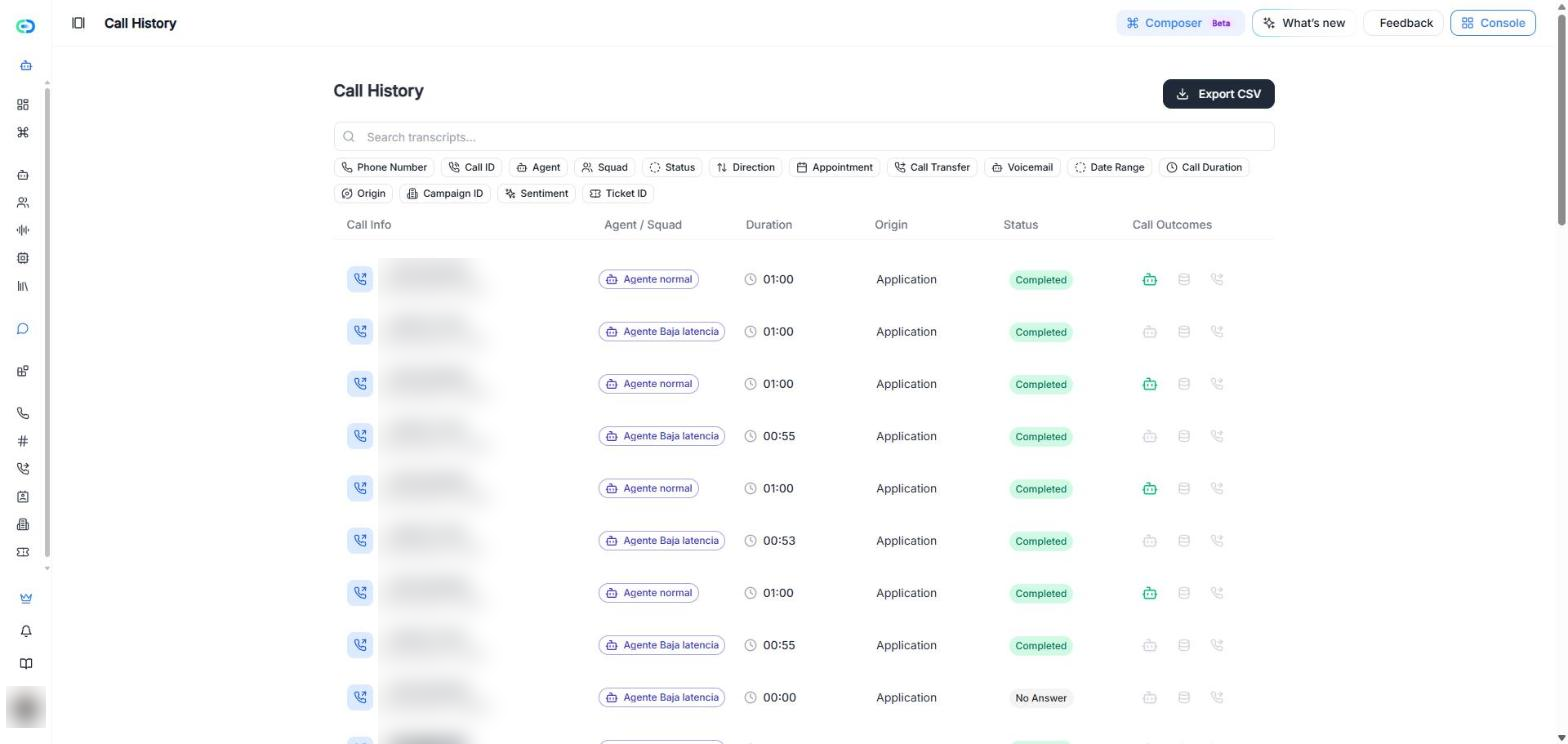Viewport: 1568px width, 744px height.
Task: Open the Voicemail filter
Action: click(x=1022, y=168)
